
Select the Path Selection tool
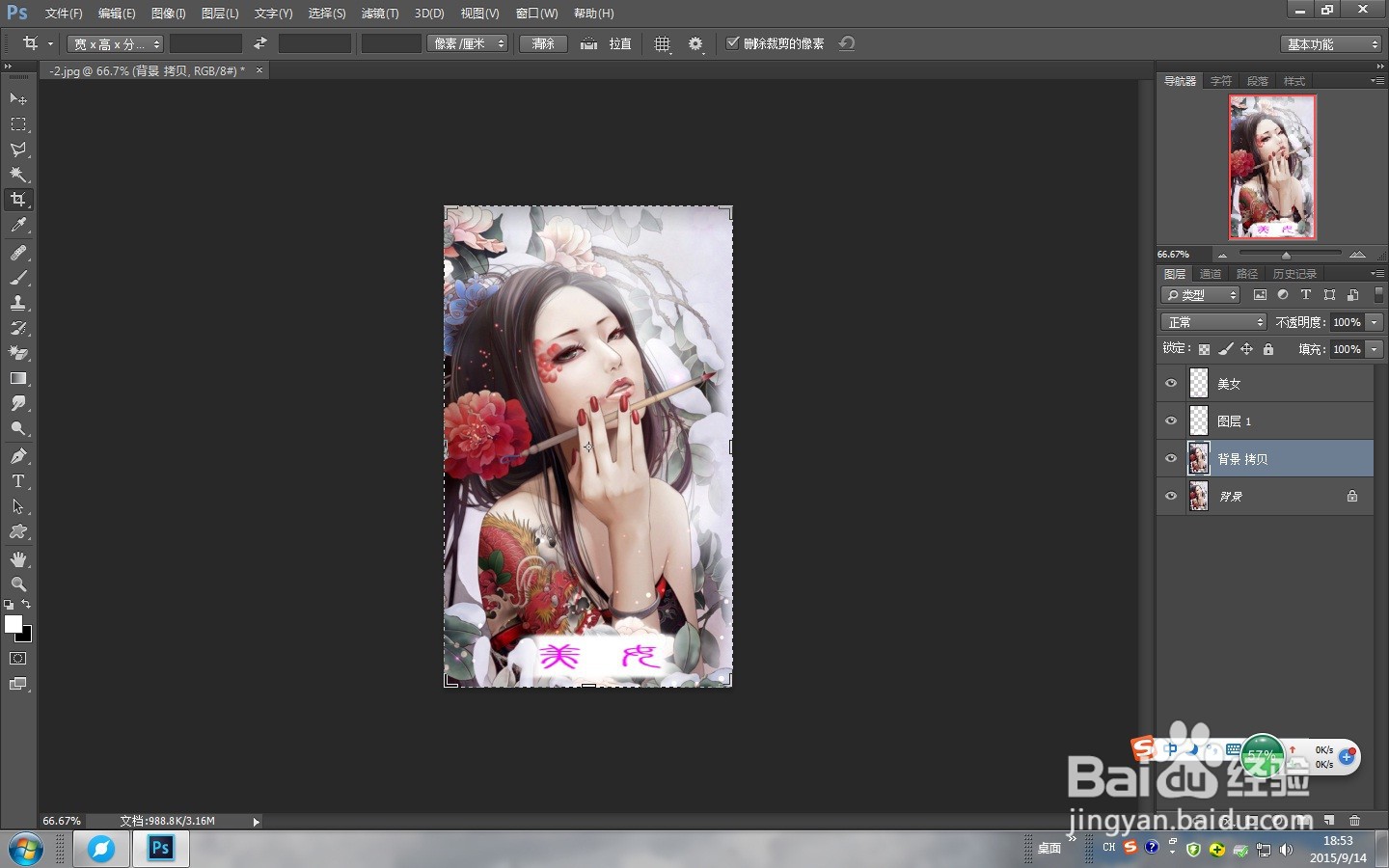(x=17, y=505)
